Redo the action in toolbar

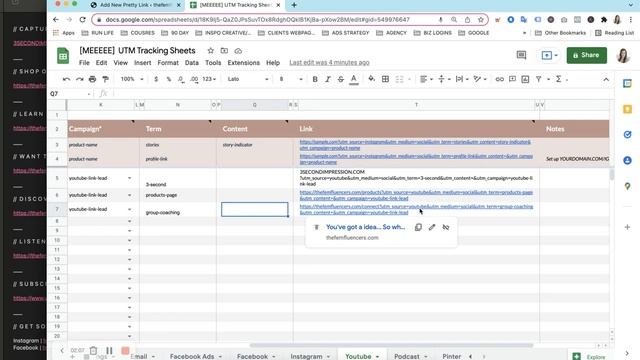[80, 79]
